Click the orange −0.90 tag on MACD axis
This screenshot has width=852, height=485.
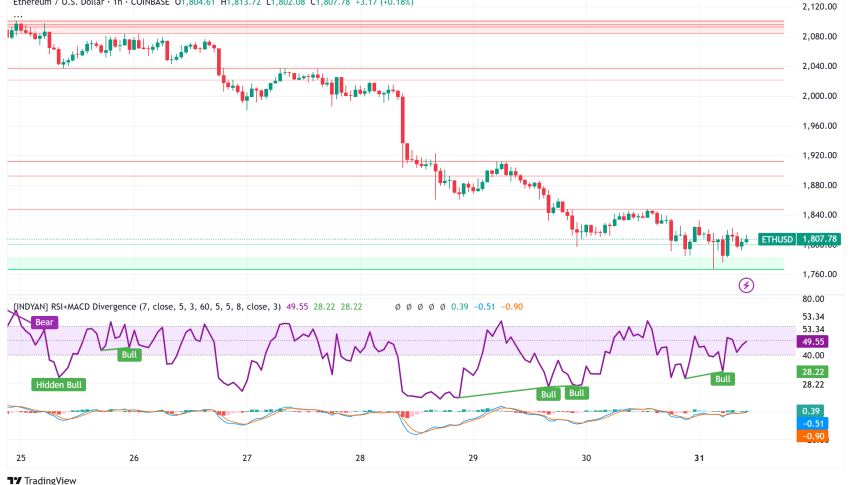point(813,436)
